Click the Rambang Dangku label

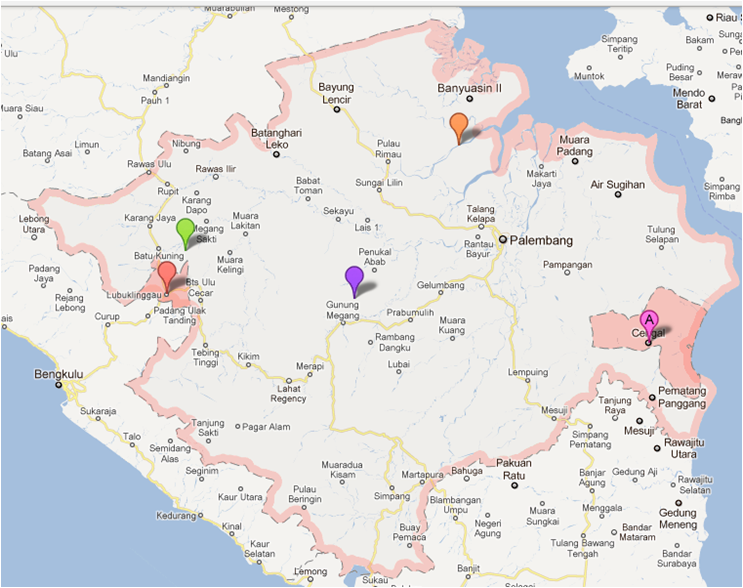pyautogui.click(x=395, y=342)
